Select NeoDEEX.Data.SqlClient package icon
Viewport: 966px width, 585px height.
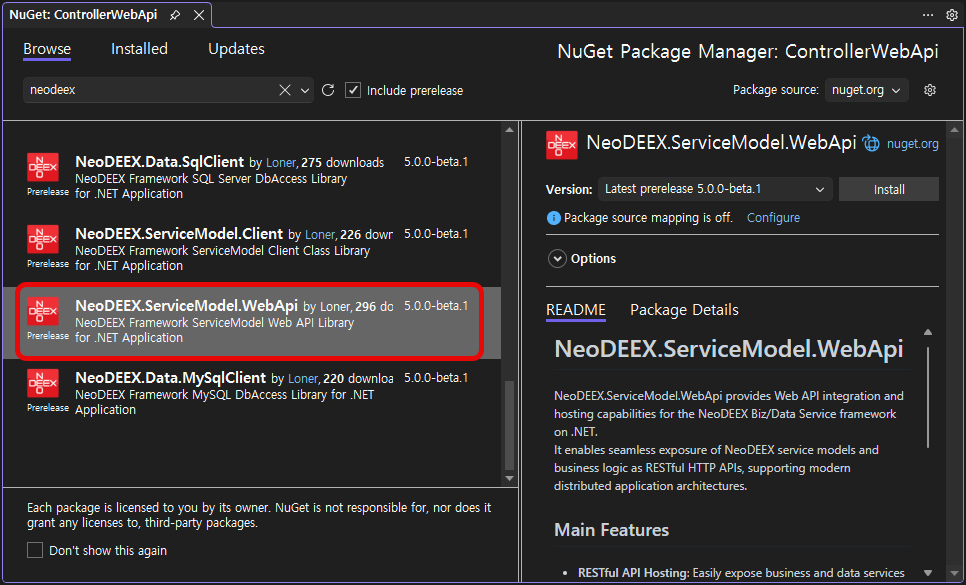[43, 167]
